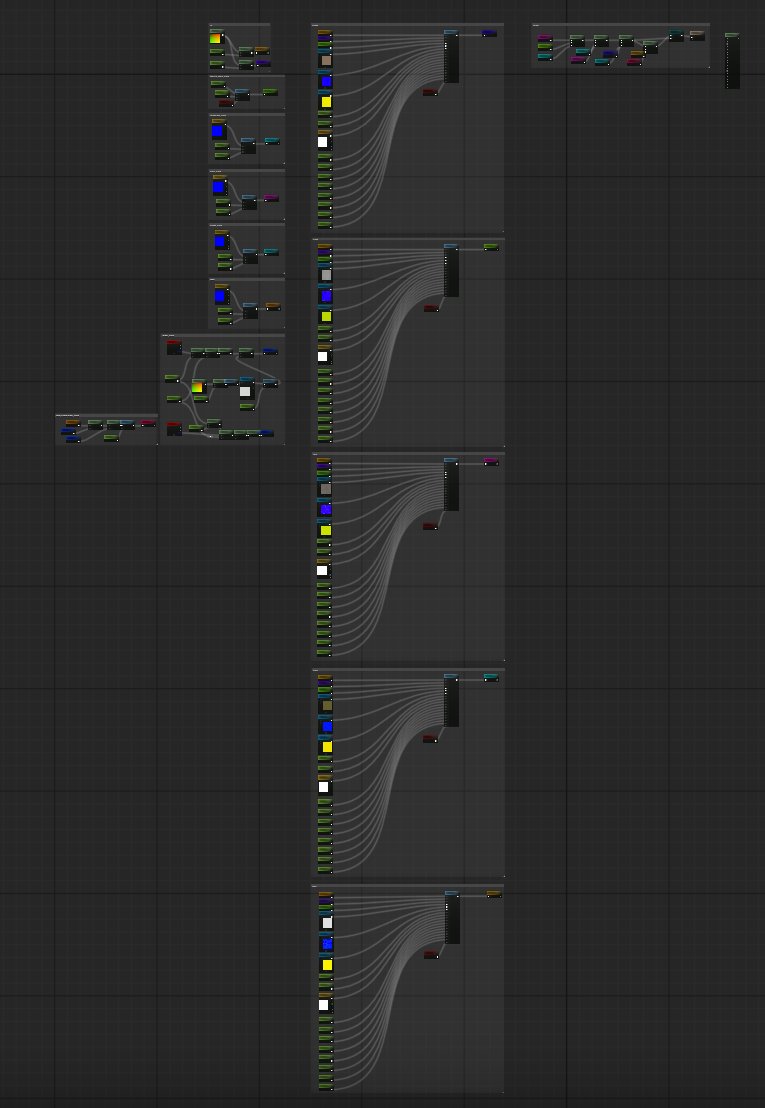Select the gray texture preview in the second large group

(326, 275)
